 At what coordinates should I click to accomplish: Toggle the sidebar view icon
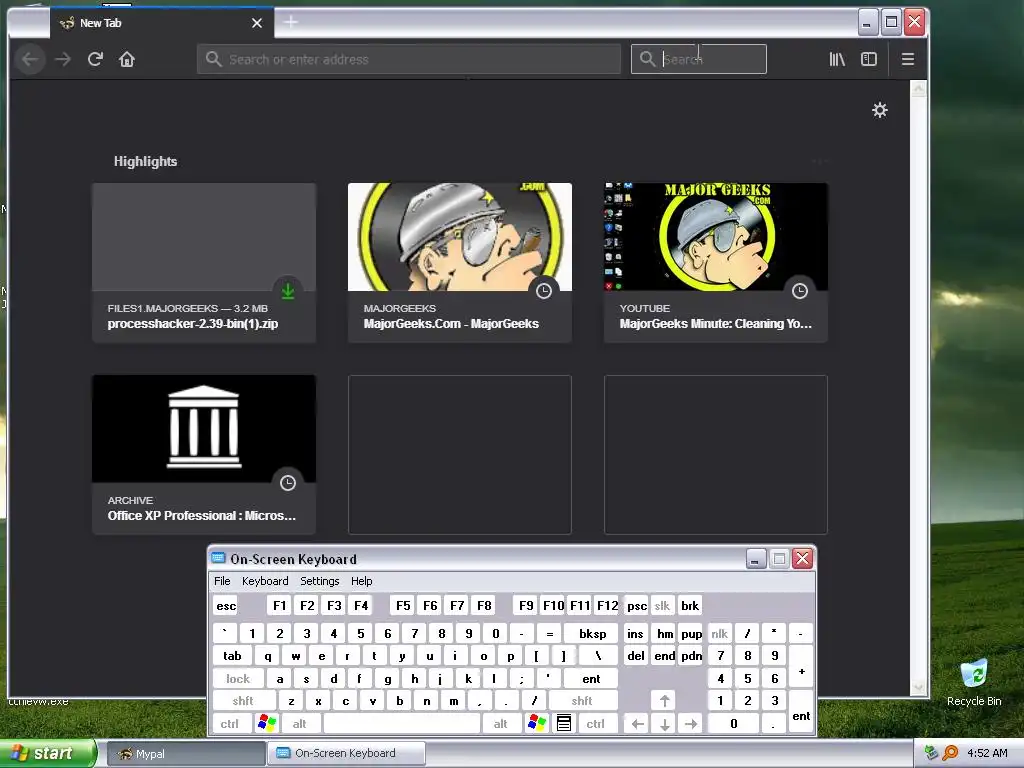pyautogui.click(x=869, y=59)
